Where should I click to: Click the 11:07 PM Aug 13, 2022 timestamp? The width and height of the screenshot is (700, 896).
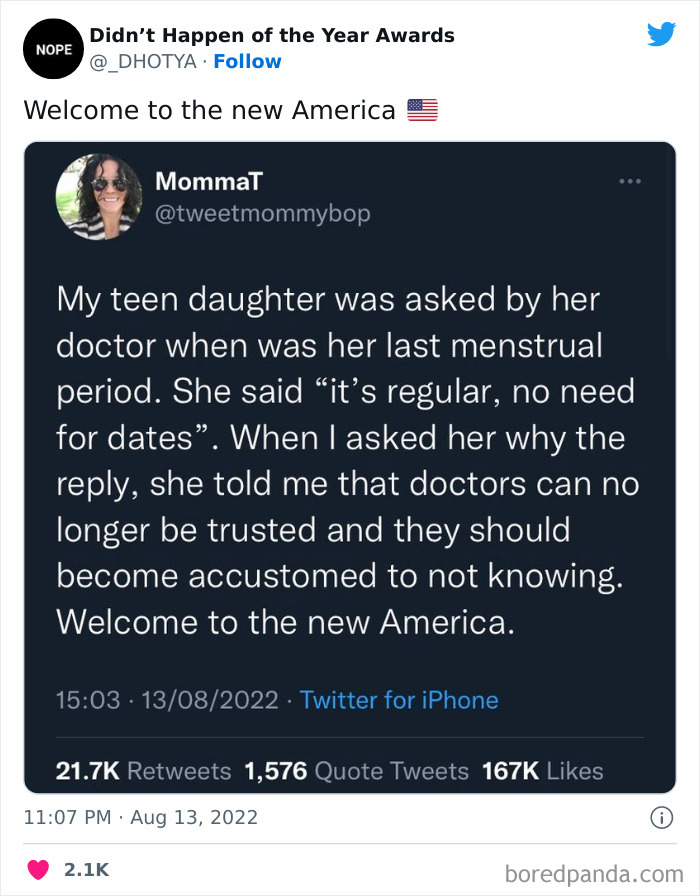coord(141,817)
